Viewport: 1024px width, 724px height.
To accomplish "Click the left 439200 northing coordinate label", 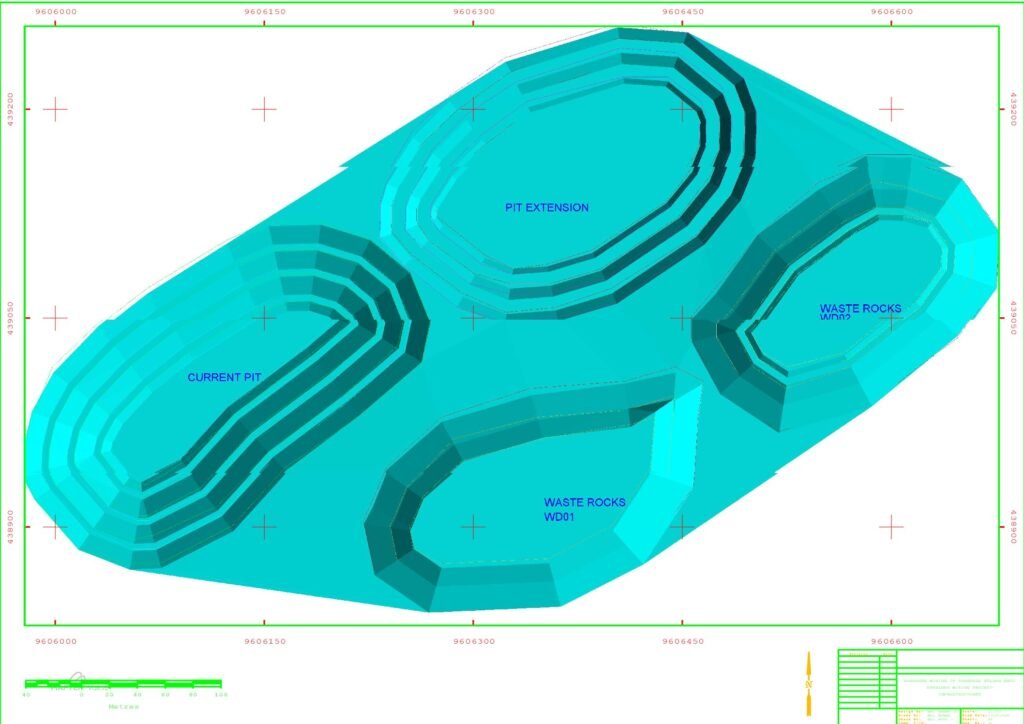I will click(10, 108).
